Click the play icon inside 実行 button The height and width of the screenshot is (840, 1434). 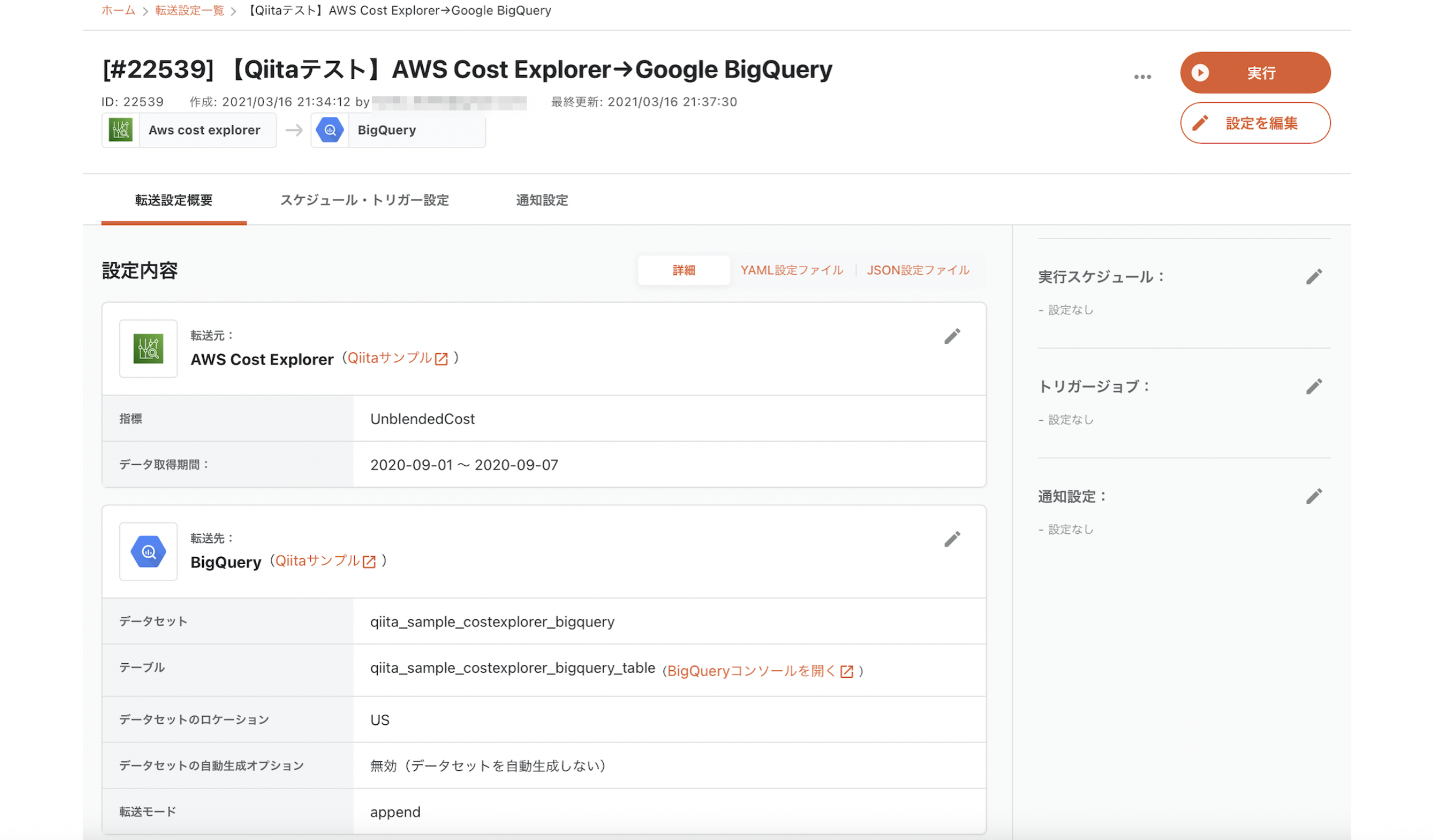1200,73
